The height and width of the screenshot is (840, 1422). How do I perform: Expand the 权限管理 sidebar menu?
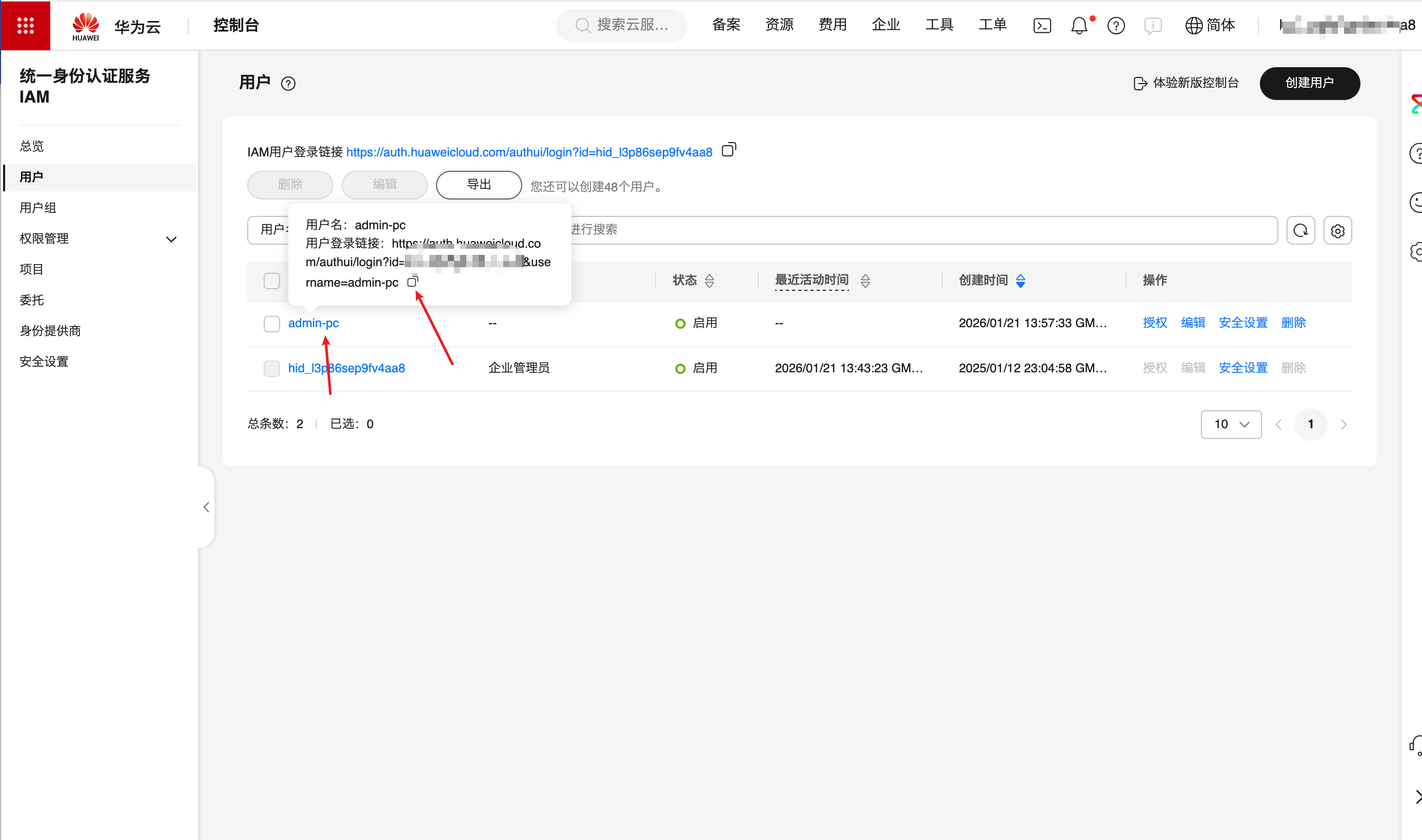point(171,239)
